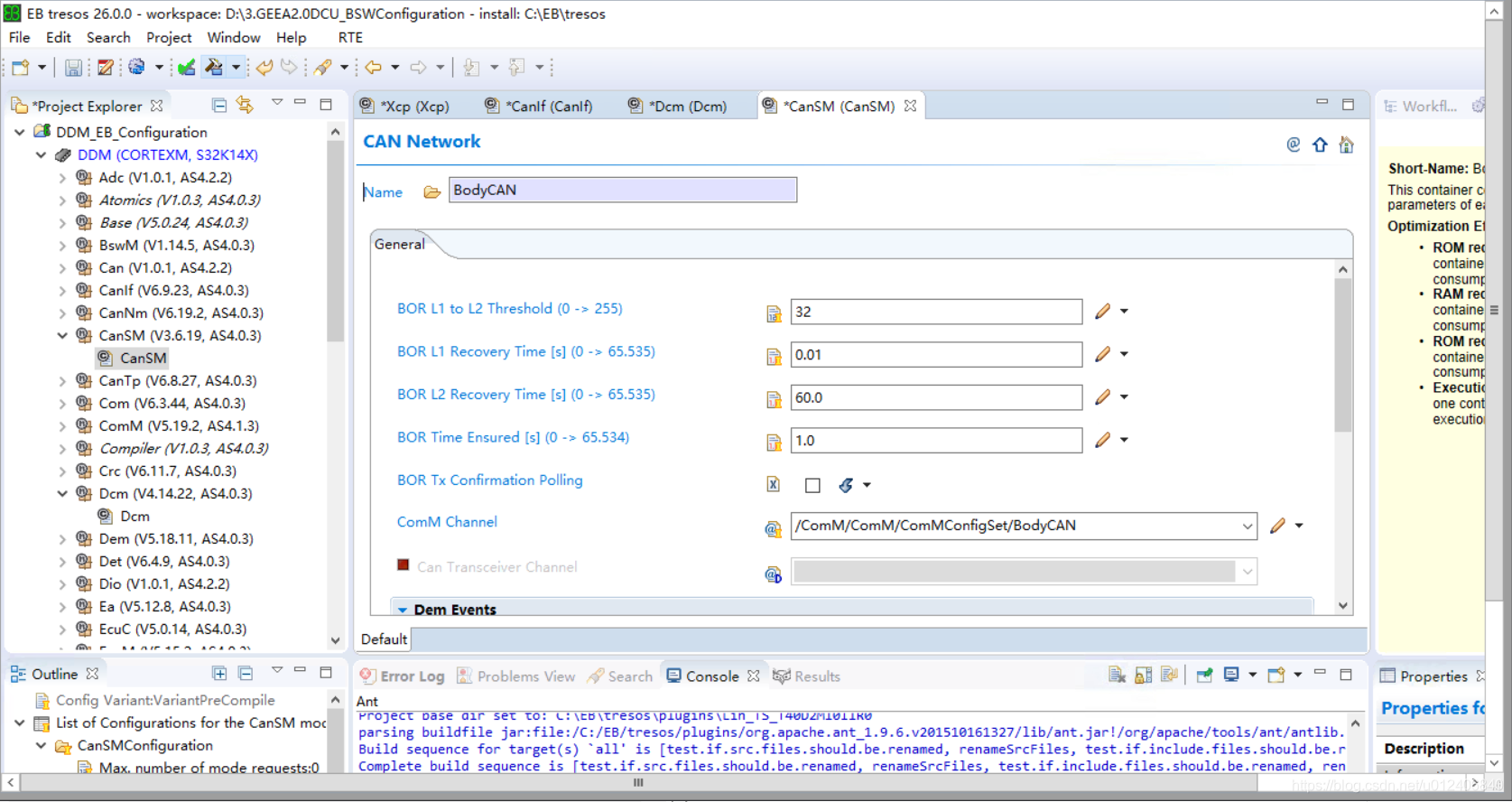Click pencil icon for BOR L2 Recovery Time
Viewport: 1512px width, 802px height.
[x=1102, y=396]
